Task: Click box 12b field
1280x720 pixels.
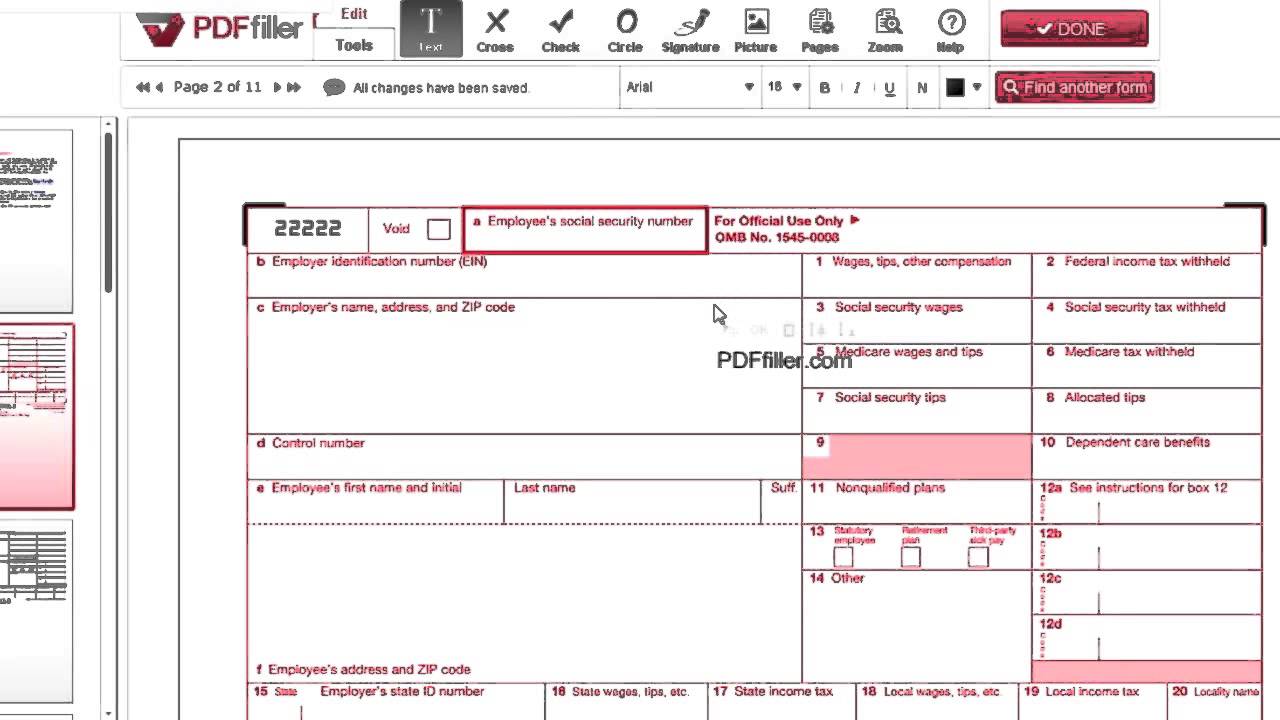Action: 1147,547
